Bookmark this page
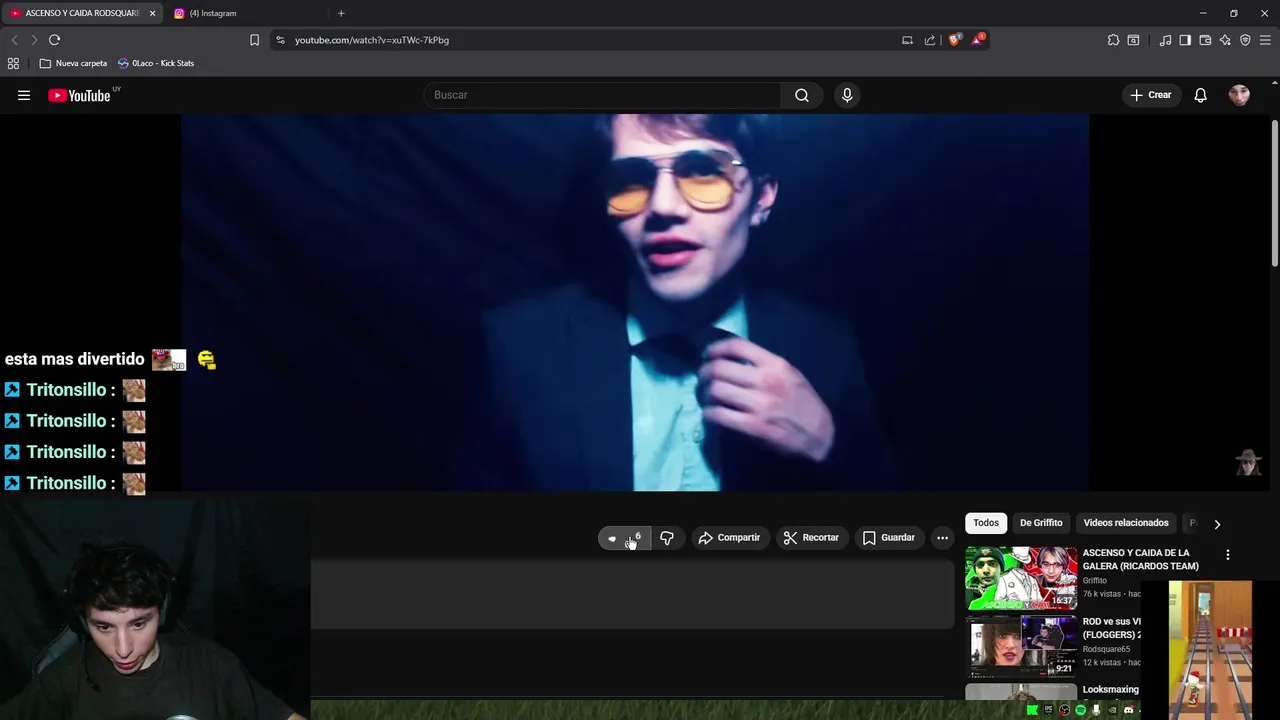Screen dimensions: 1280x720 point(254,40)
